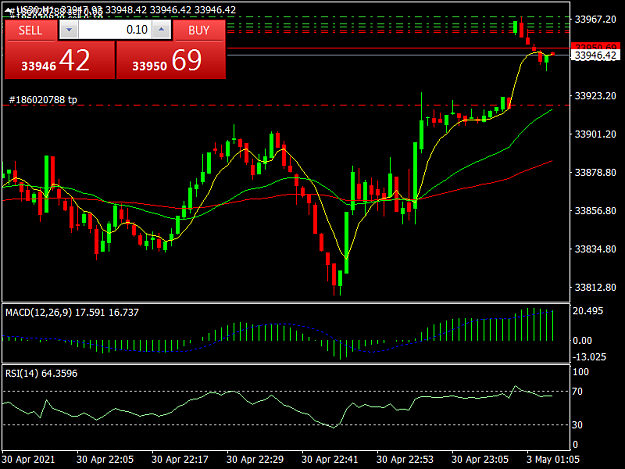Click the 20.495 MACD scale value
The image size is (625, 469).
pyautogui.click(x=588, y=311)
